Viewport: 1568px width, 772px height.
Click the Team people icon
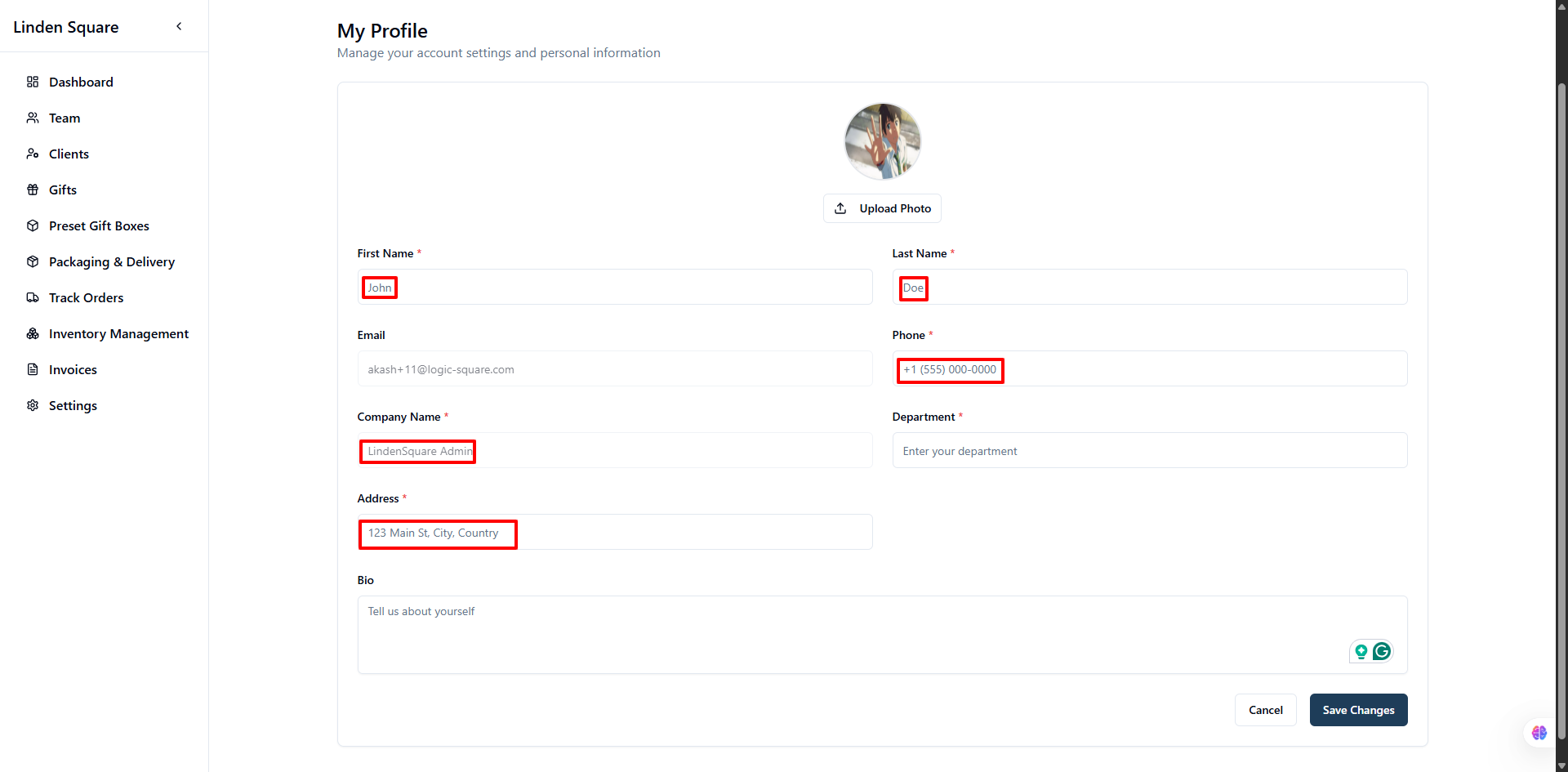point(33,118)
